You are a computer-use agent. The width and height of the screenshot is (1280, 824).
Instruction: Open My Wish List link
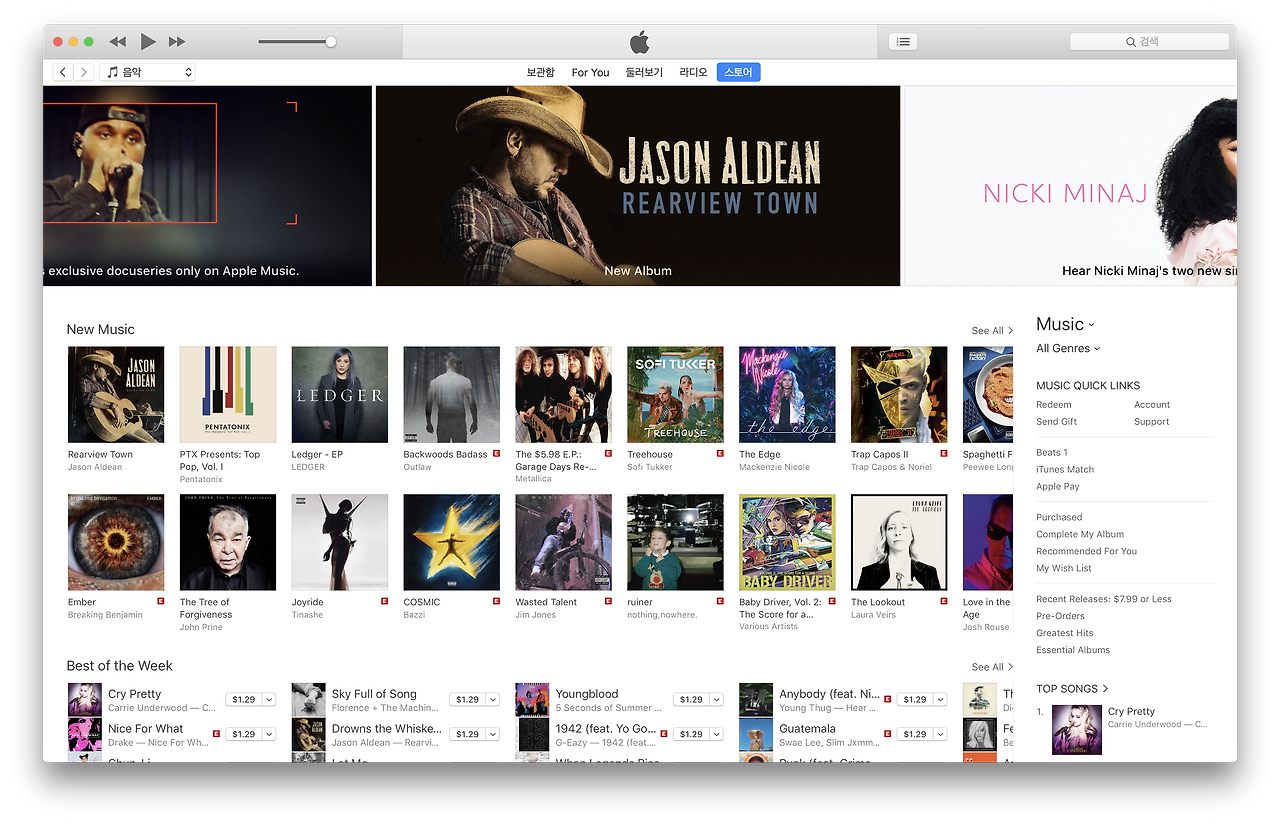click(x=1064, y=569)
